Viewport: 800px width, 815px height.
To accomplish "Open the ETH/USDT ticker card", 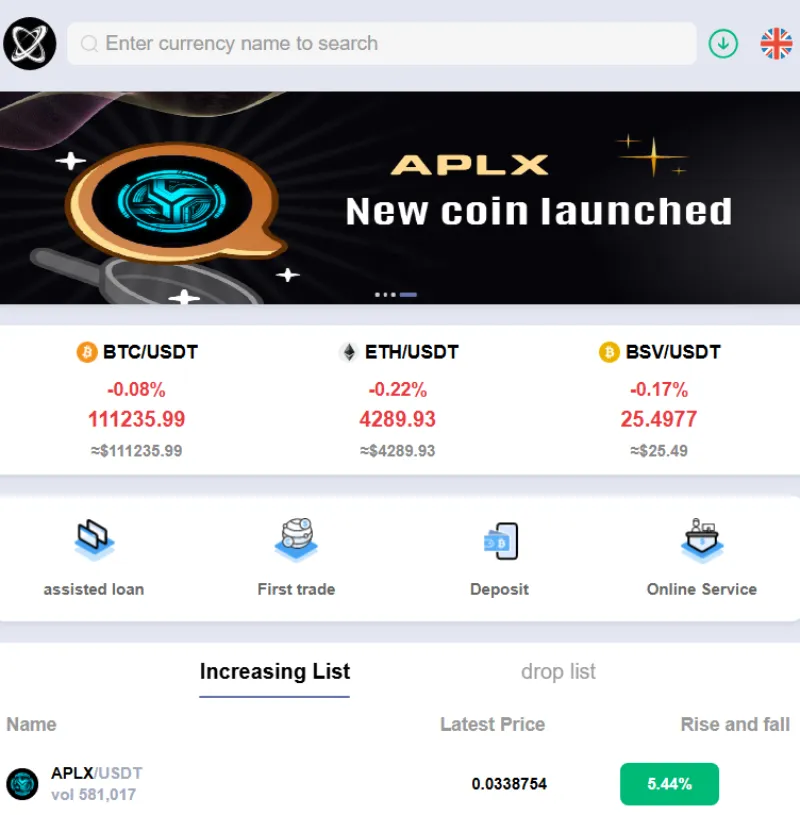I will (398, 400).
